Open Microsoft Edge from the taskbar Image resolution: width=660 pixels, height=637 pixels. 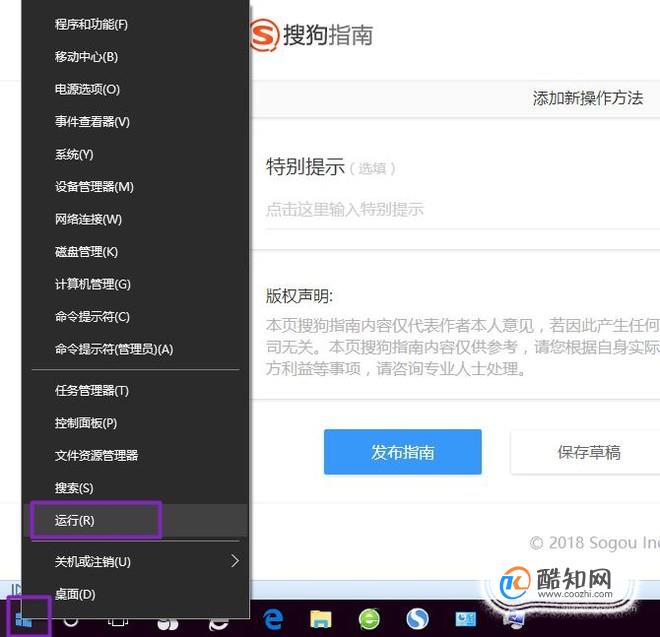[x=273, y=619]
